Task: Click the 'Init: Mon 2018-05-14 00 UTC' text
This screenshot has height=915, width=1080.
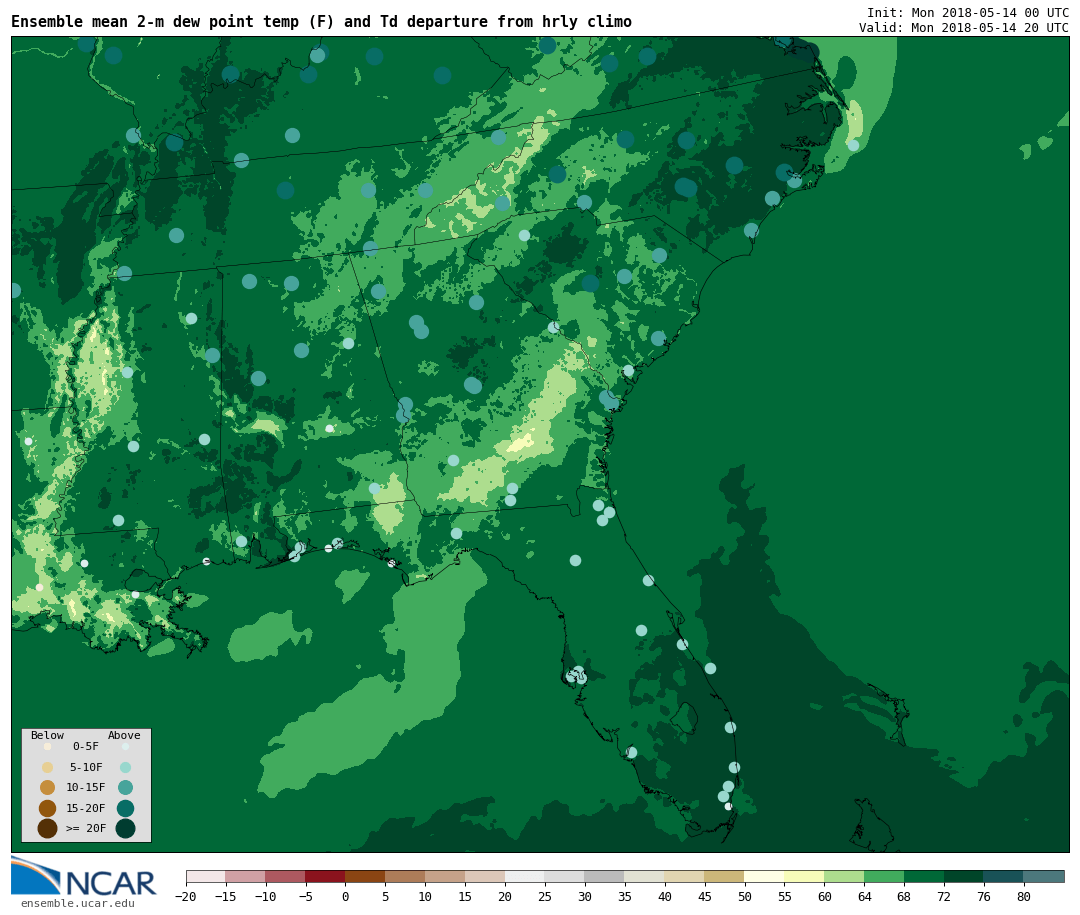Action: pyautogui.click(x=968, y=13)
